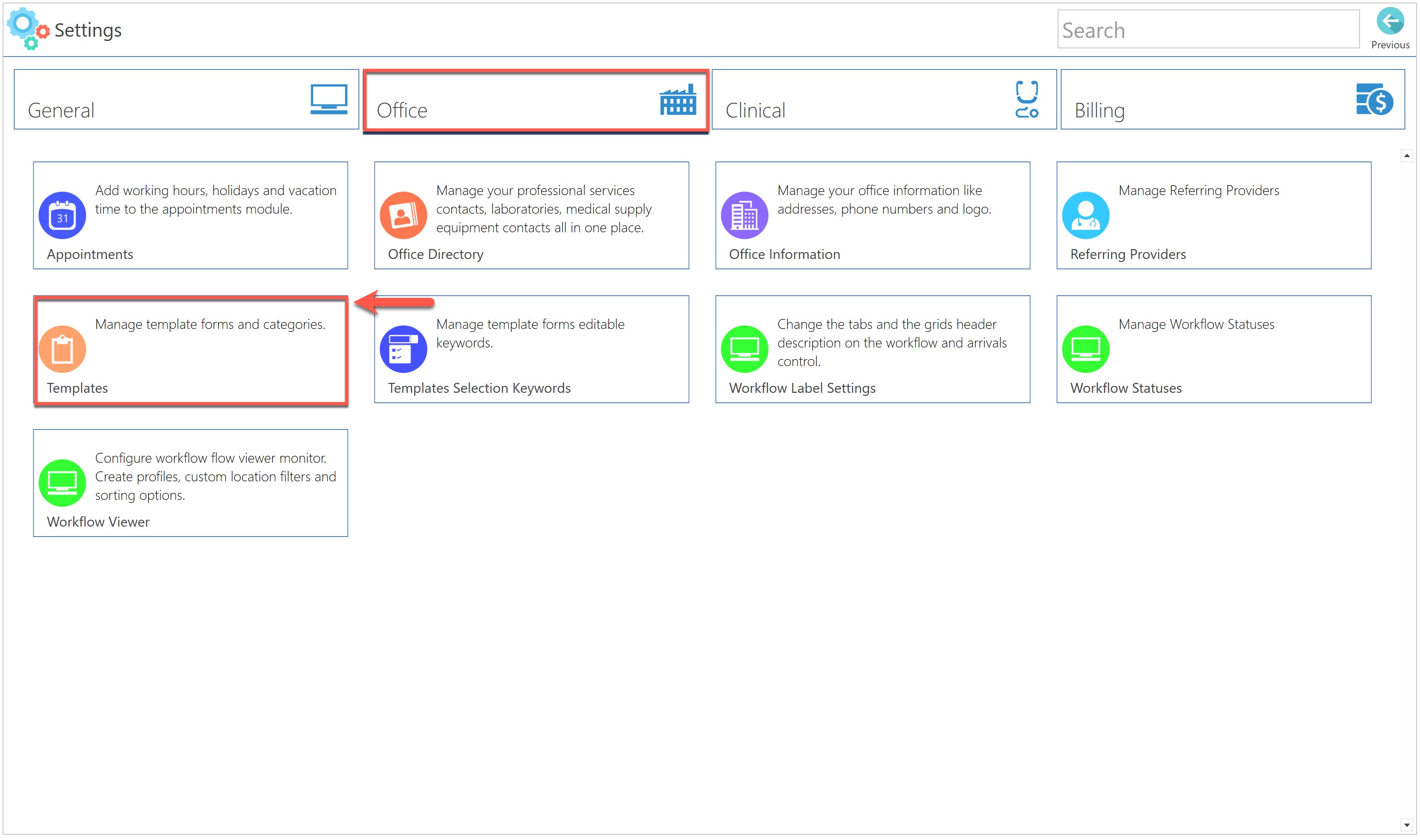Viewport: 1420px width, 840px height.
Task: Focus the Search input field
Action: 1208,30
